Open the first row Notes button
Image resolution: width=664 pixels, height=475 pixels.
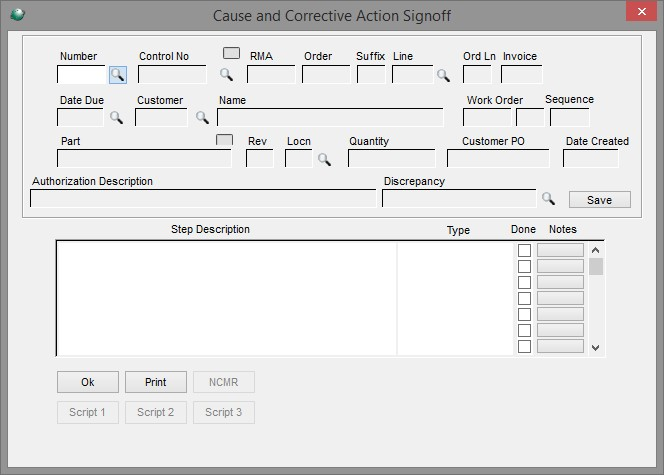tap(560, 250)
